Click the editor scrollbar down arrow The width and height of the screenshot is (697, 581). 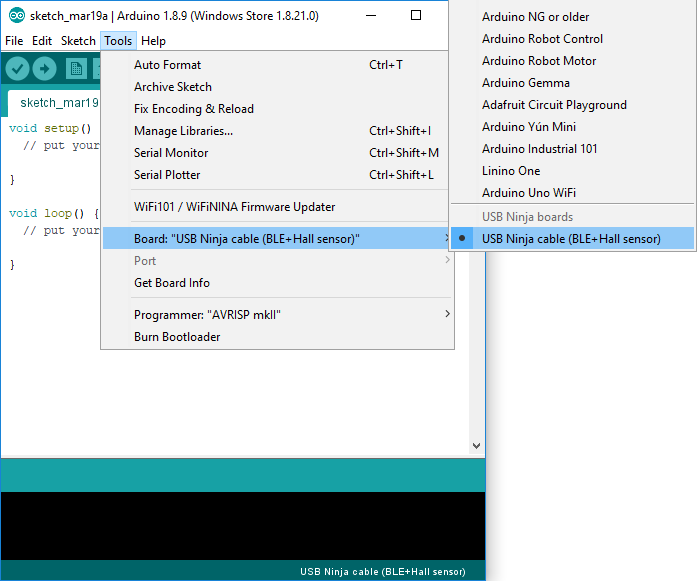[x=477, y=446]
